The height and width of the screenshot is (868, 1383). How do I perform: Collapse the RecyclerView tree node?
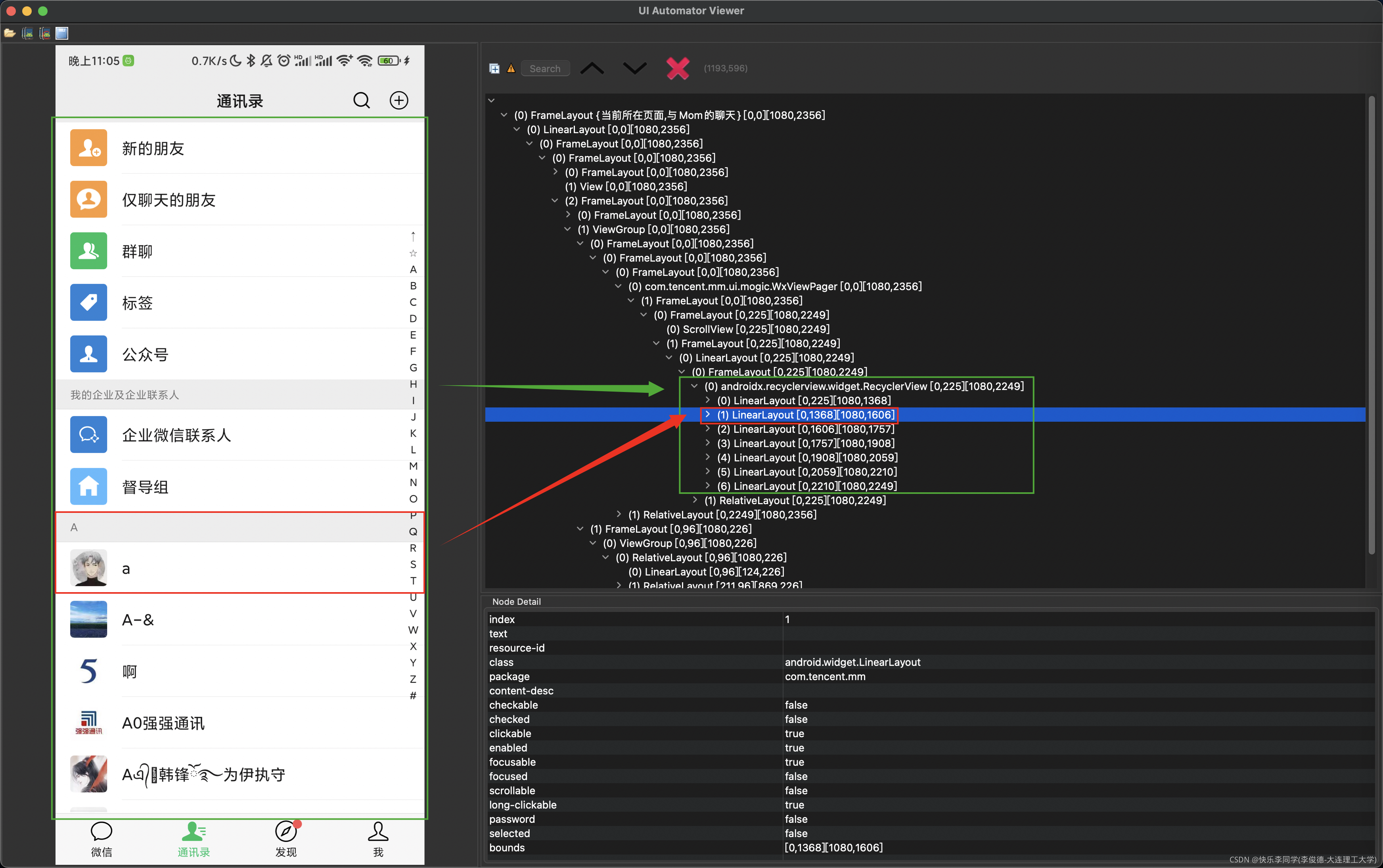pos(694,386)
